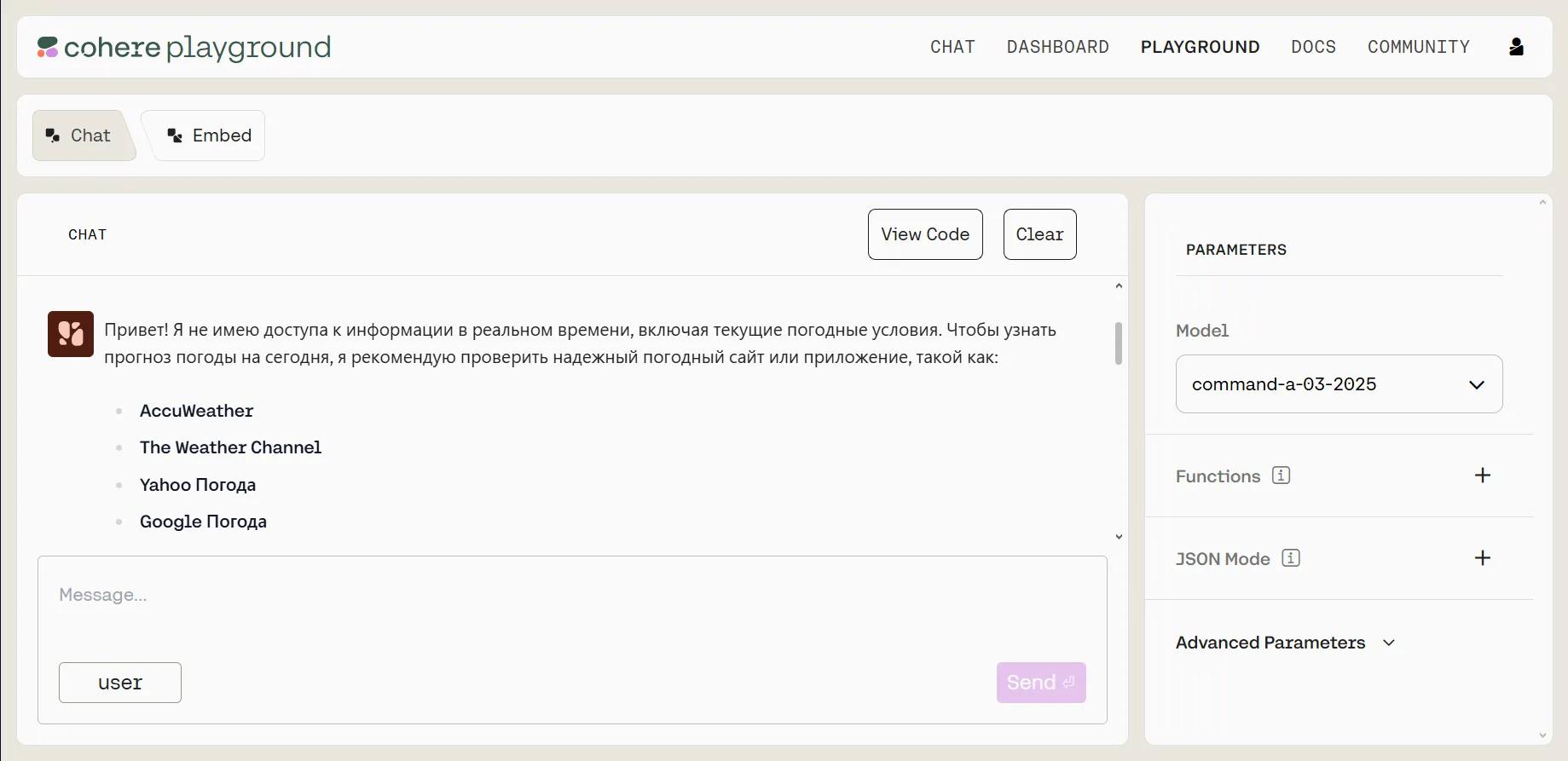1568x761 pixels.
Task: Click the AccuWeather list item
Action: click(x=196, y=411)
